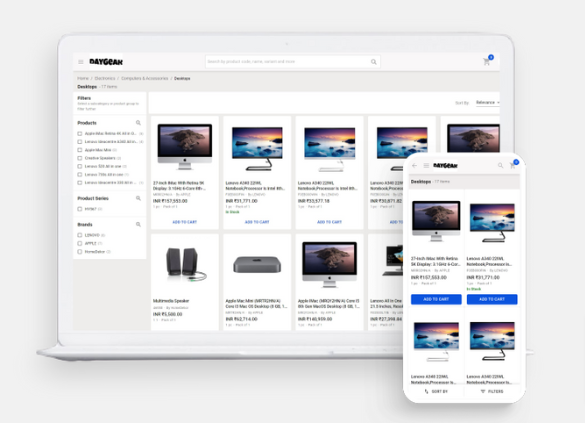Check the APPLE brand filter
This screenshot has width=585, height=423.
click(x=79, y=243)
